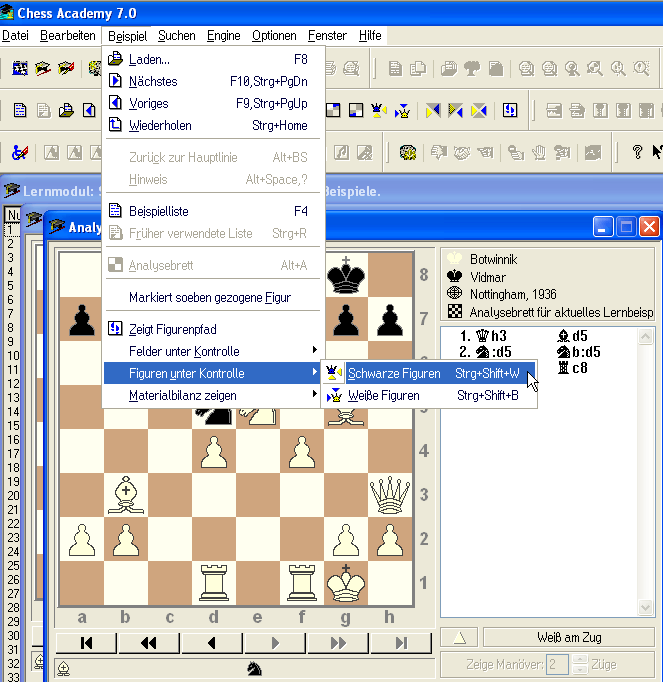The width and height of the screenshot is (663, 682).
Task: Click the Beispielliste menu item
Action: pyautogui.click(x=158, y=211)
